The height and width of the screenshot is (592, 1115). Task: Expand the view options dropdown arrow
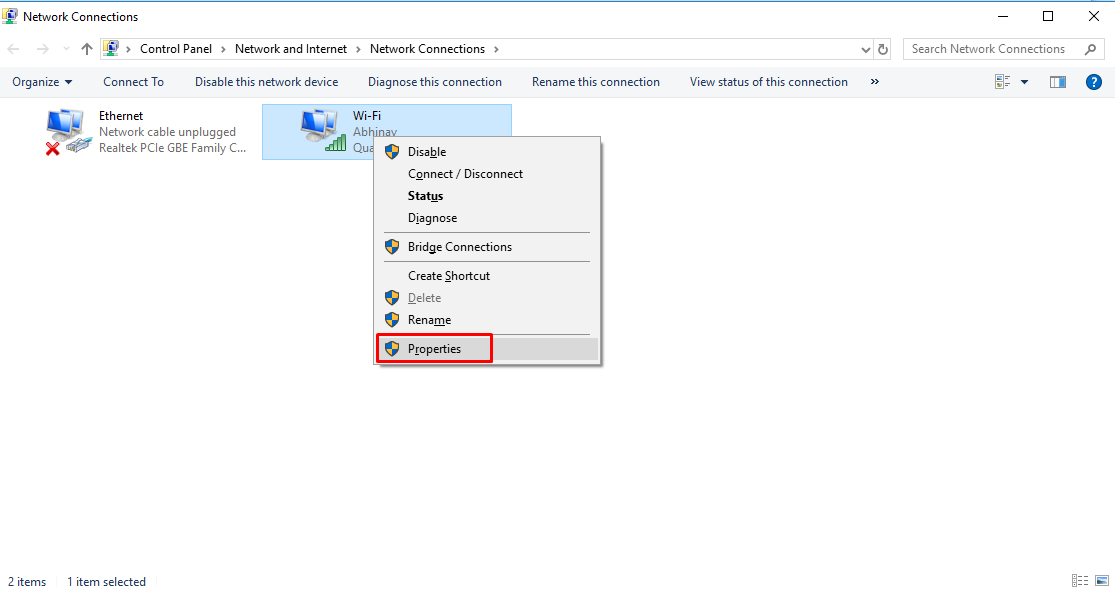click(1024, 82)
